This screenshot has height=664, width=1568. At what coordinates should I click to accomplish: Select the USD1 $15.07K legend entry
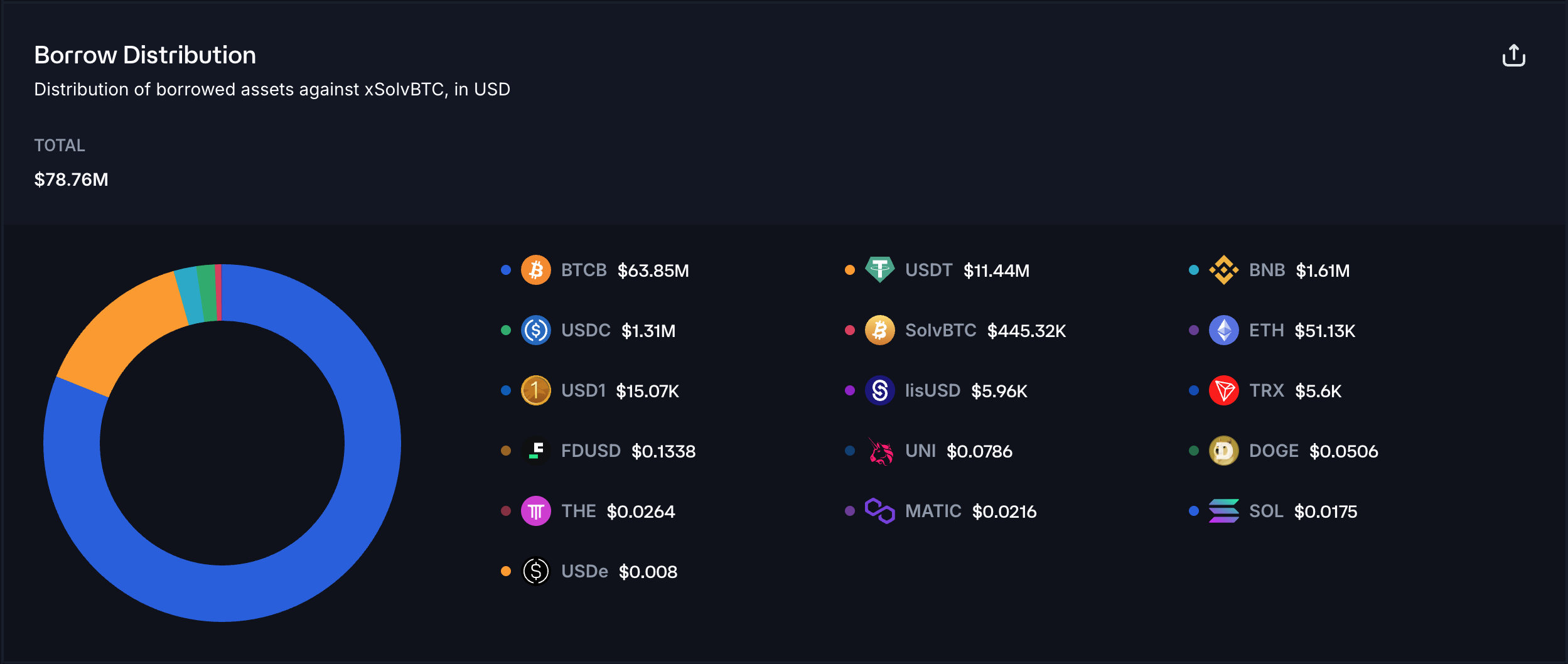pyautogui.click(x=590, y=390)
